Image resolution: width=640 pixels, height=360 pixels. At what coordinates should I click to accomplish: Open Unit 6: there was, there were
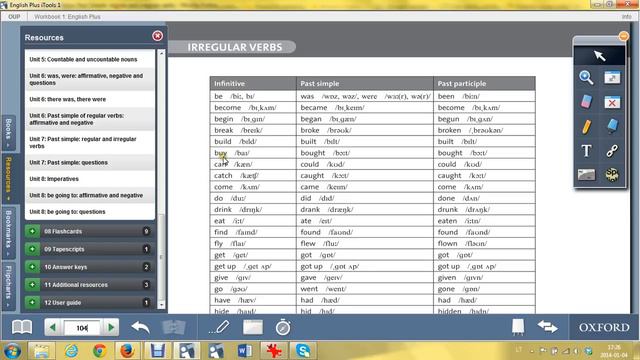pyautogui.click(x=90, y=99)
